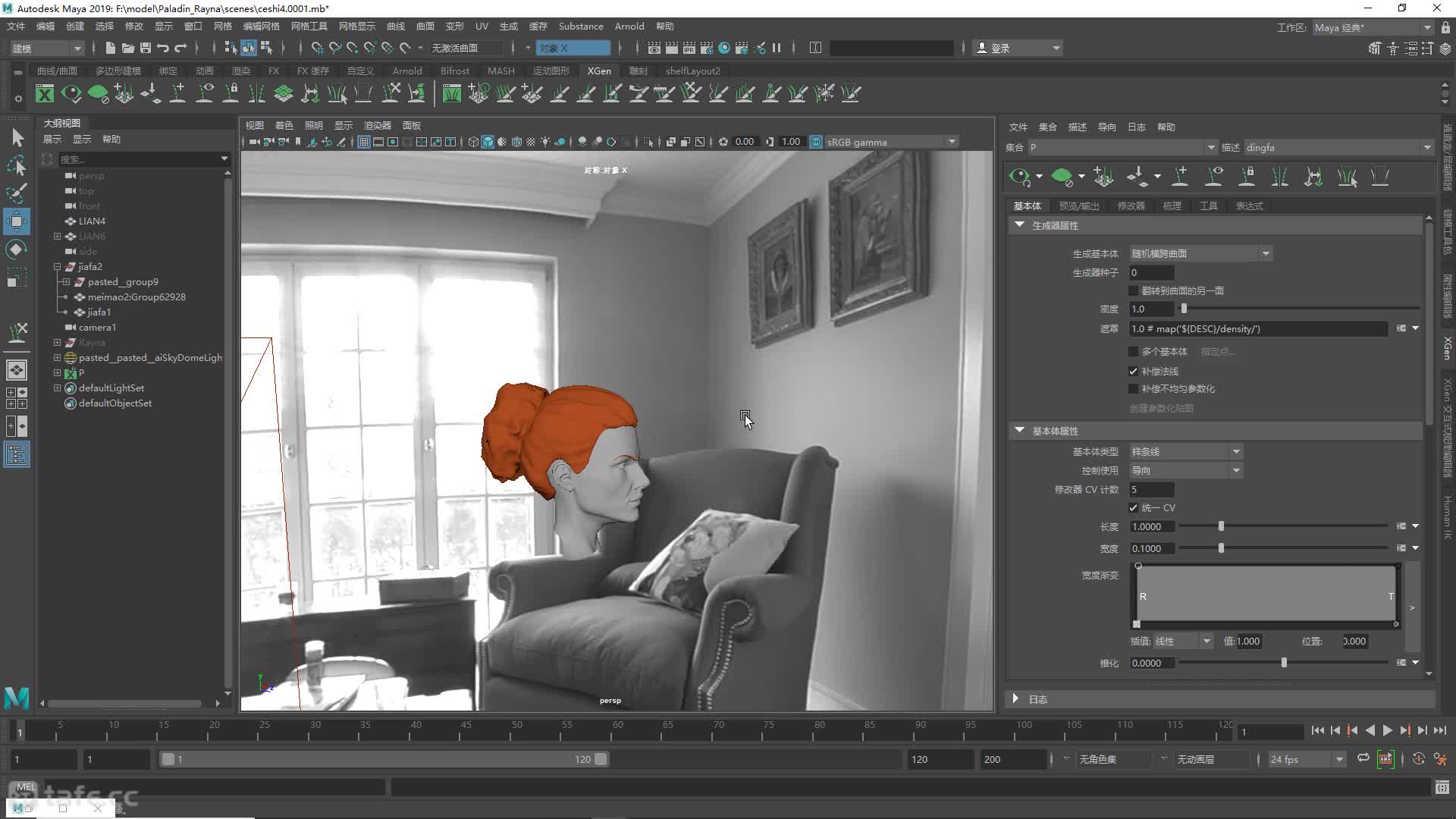This screenshot has height=819, width=1456.
Task: Open the 描述 dingfa dropdown
Action: [x=1338, y=148]
